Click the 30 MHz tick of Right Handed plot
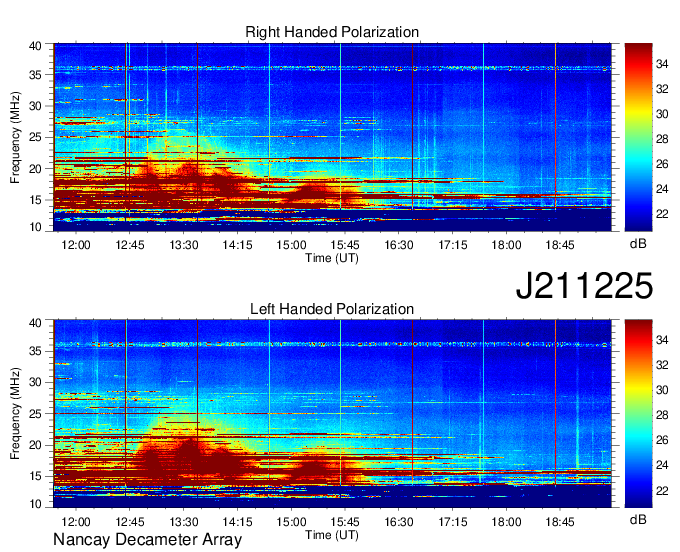 click(x=35, y=106)
